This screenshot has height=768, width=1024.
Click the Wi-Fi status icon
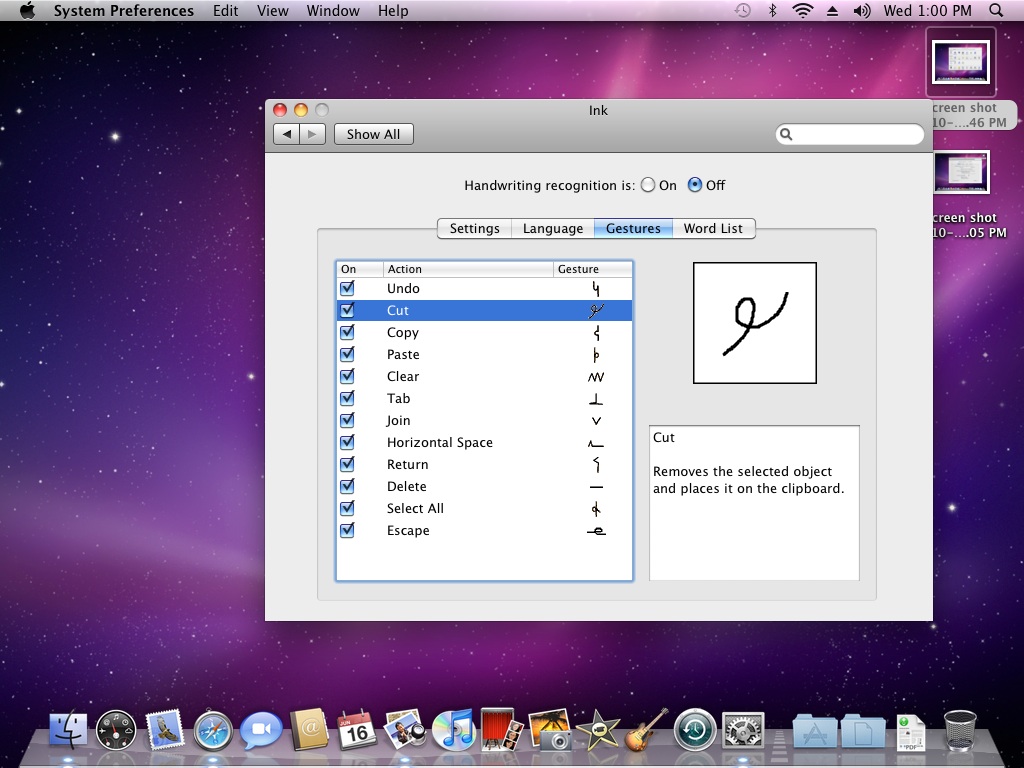[802, 10]
